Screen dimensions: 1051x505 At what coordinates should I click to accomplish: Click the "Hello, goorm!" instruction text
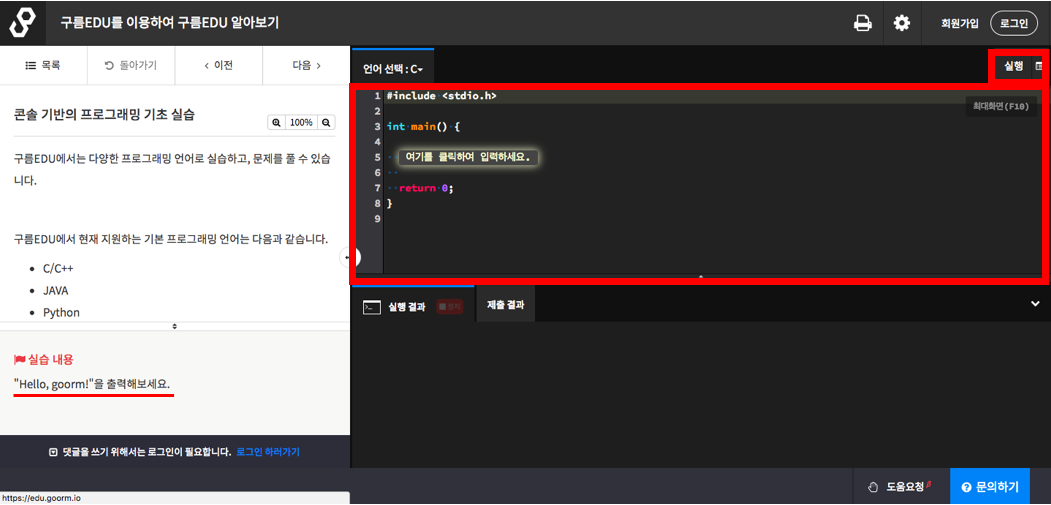(92, 384)
